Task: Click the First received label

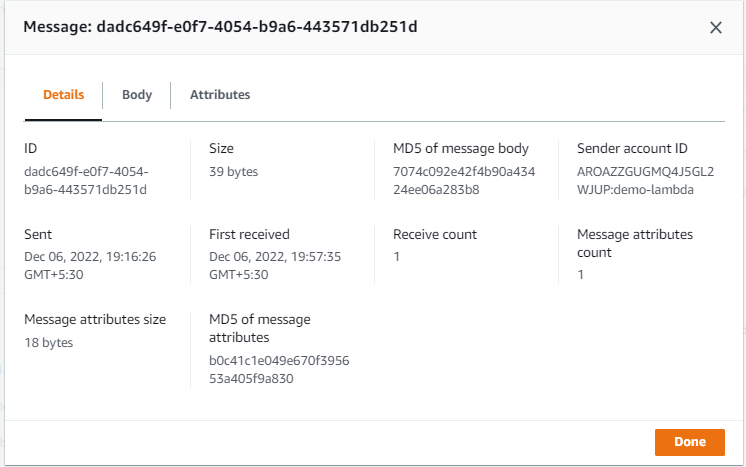Action: coord(249,235)
